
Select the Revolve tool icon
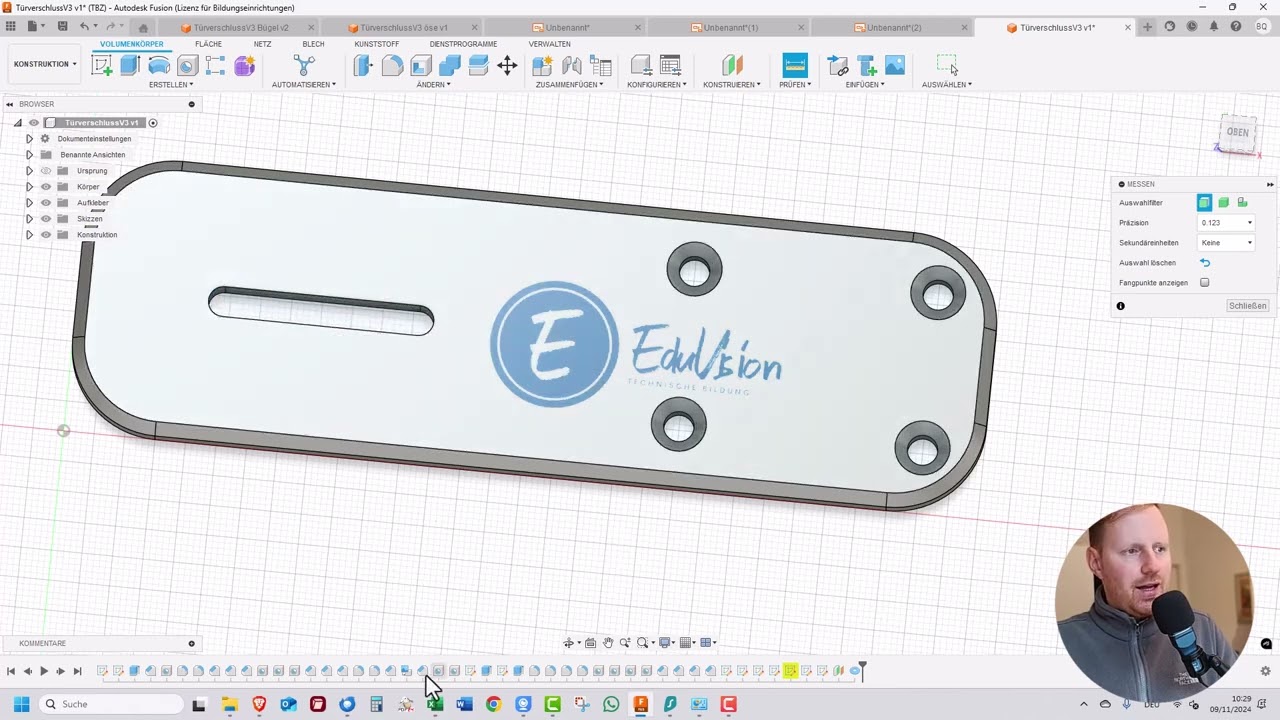158,66
